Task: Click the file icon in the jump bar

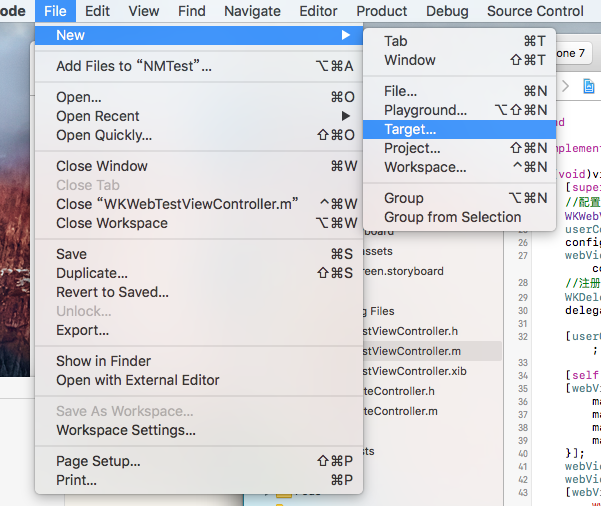Action: point(588,87)
